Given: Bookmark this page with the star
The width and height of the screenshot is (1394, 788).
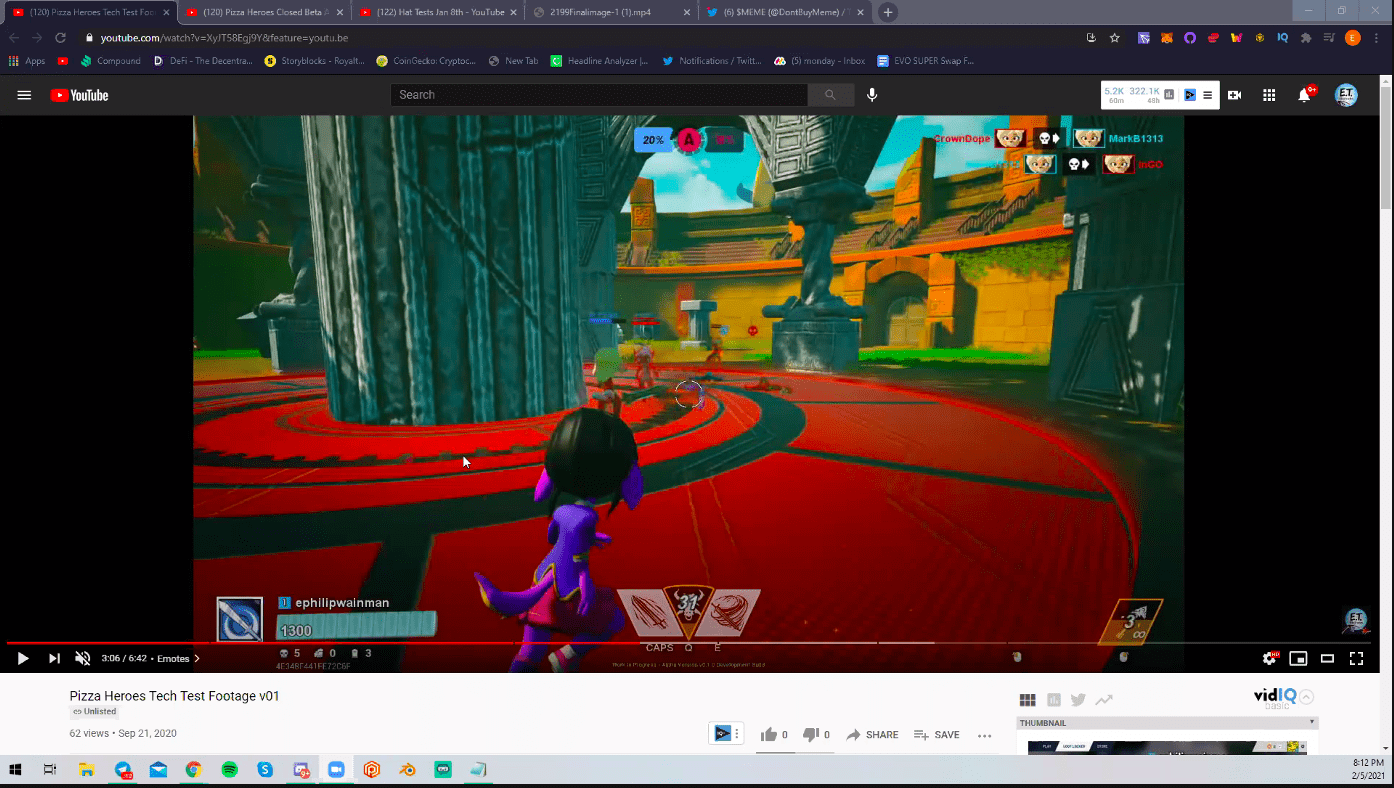Looking at the screenshot, I should point(1114,38).
